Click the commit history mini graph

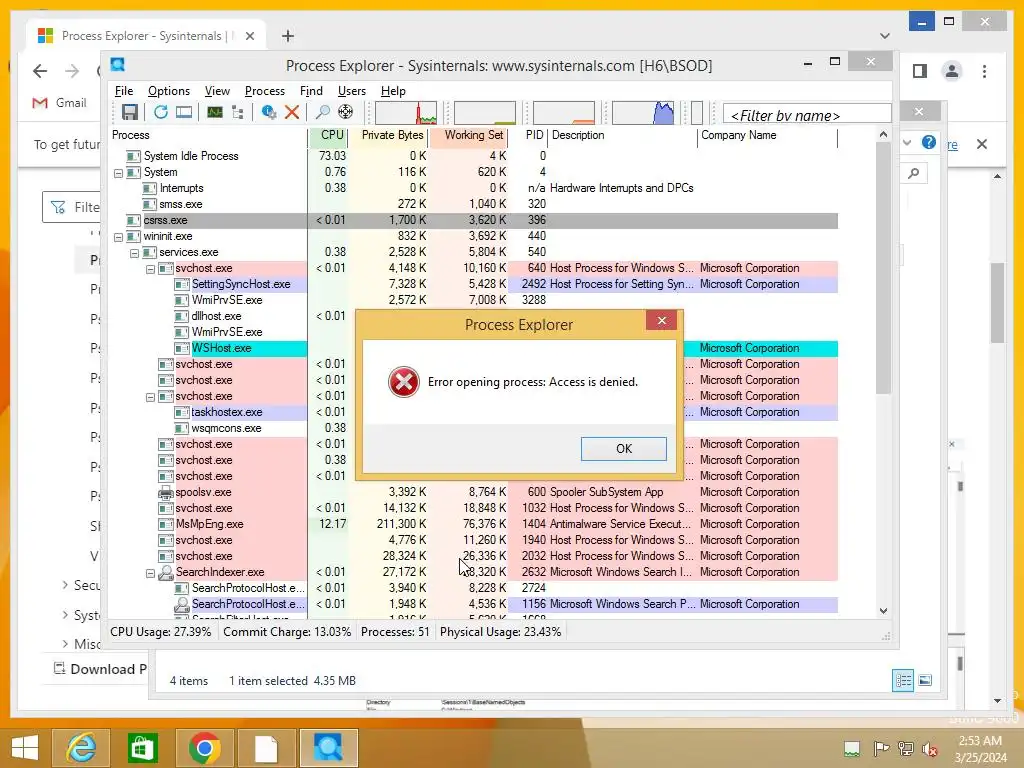(485, 112)
